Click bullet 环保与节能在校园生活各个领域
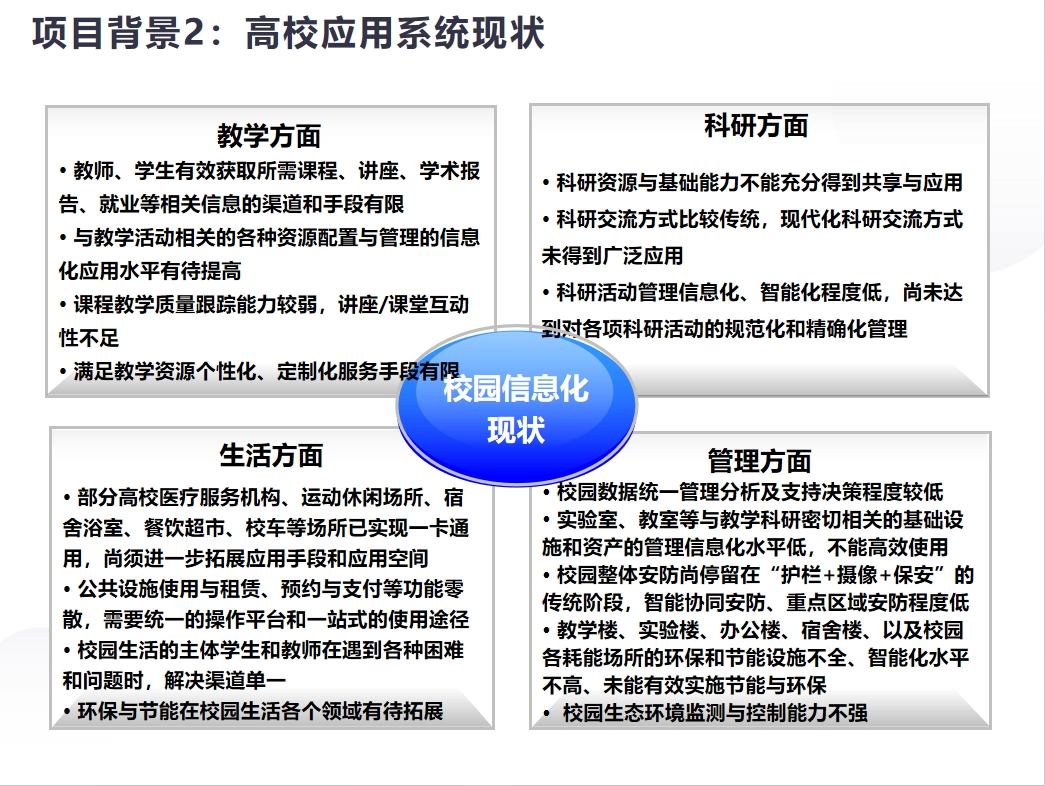 253,711
